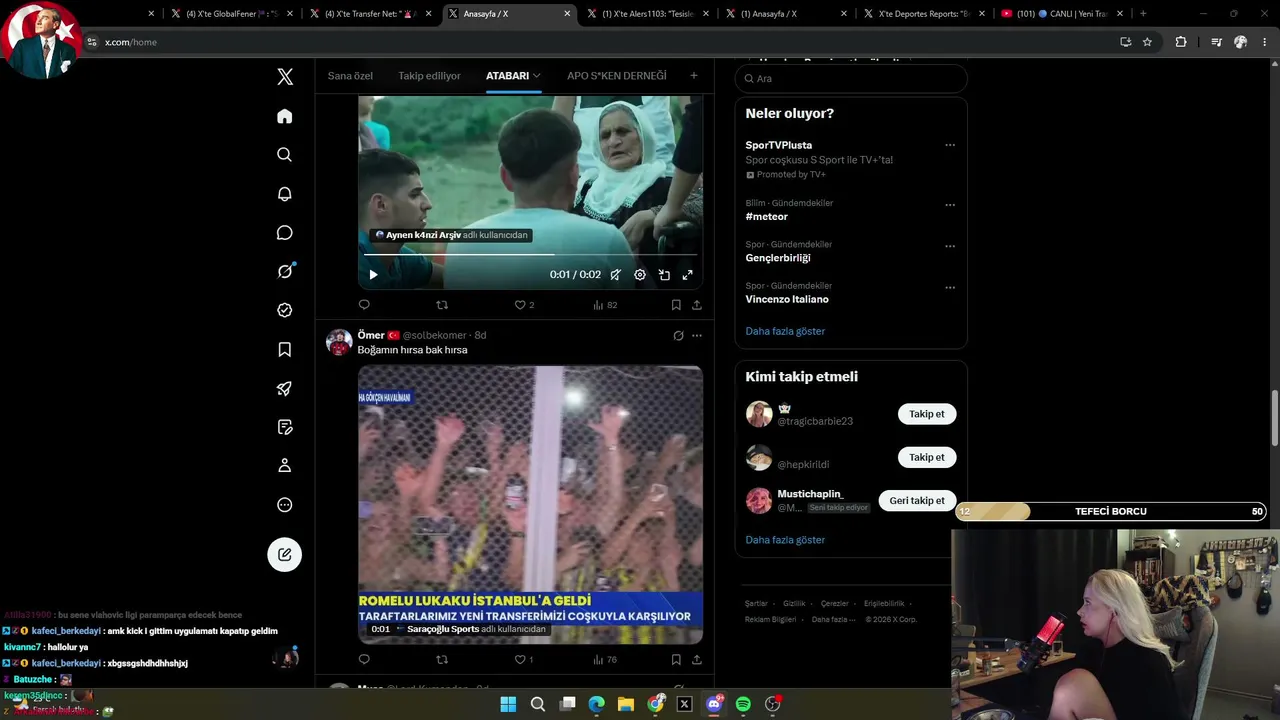Image resolution: width=1280 pixels, height=720 pixels.
Task: Open Notifications bell in the sidebar
Action: click(x=285, y=194)
